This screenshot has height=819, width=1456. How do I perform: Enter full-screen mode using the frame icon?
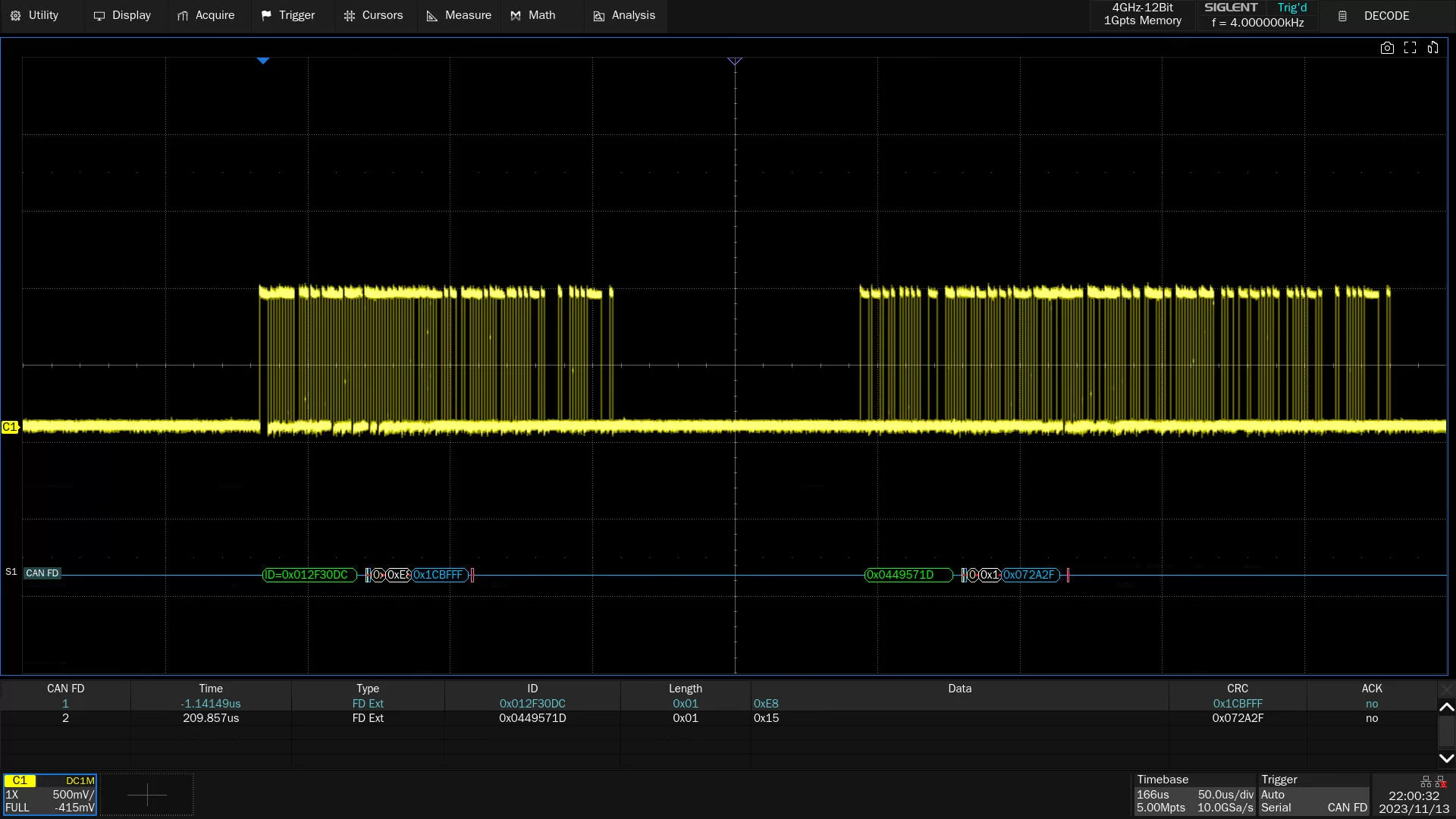tap(1410, 47)
